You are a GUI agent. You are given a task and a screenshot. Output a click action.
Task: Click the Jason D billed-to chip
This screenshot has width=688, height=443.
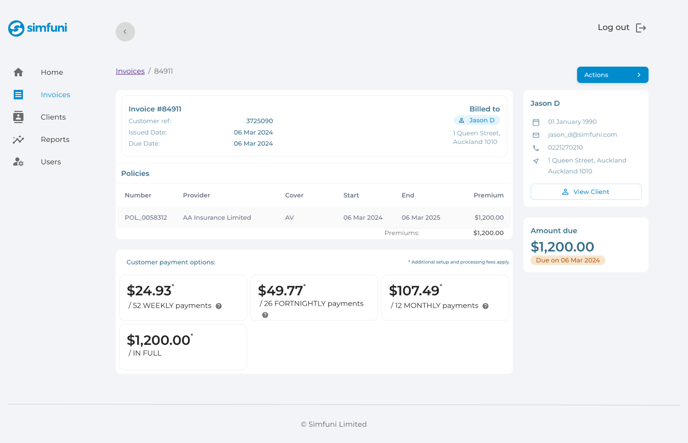click(477, 120)
